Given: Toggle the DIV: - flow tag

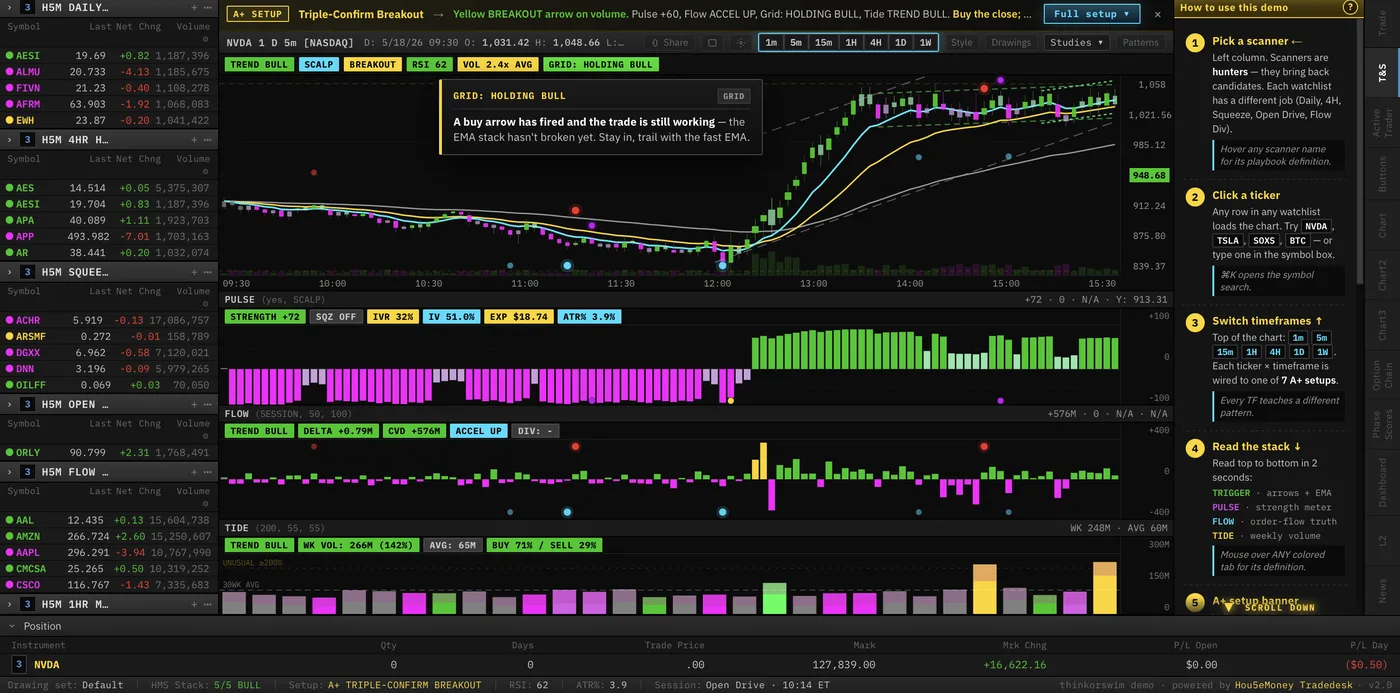Looking at the screenshot, I should (x=537, y=431).
